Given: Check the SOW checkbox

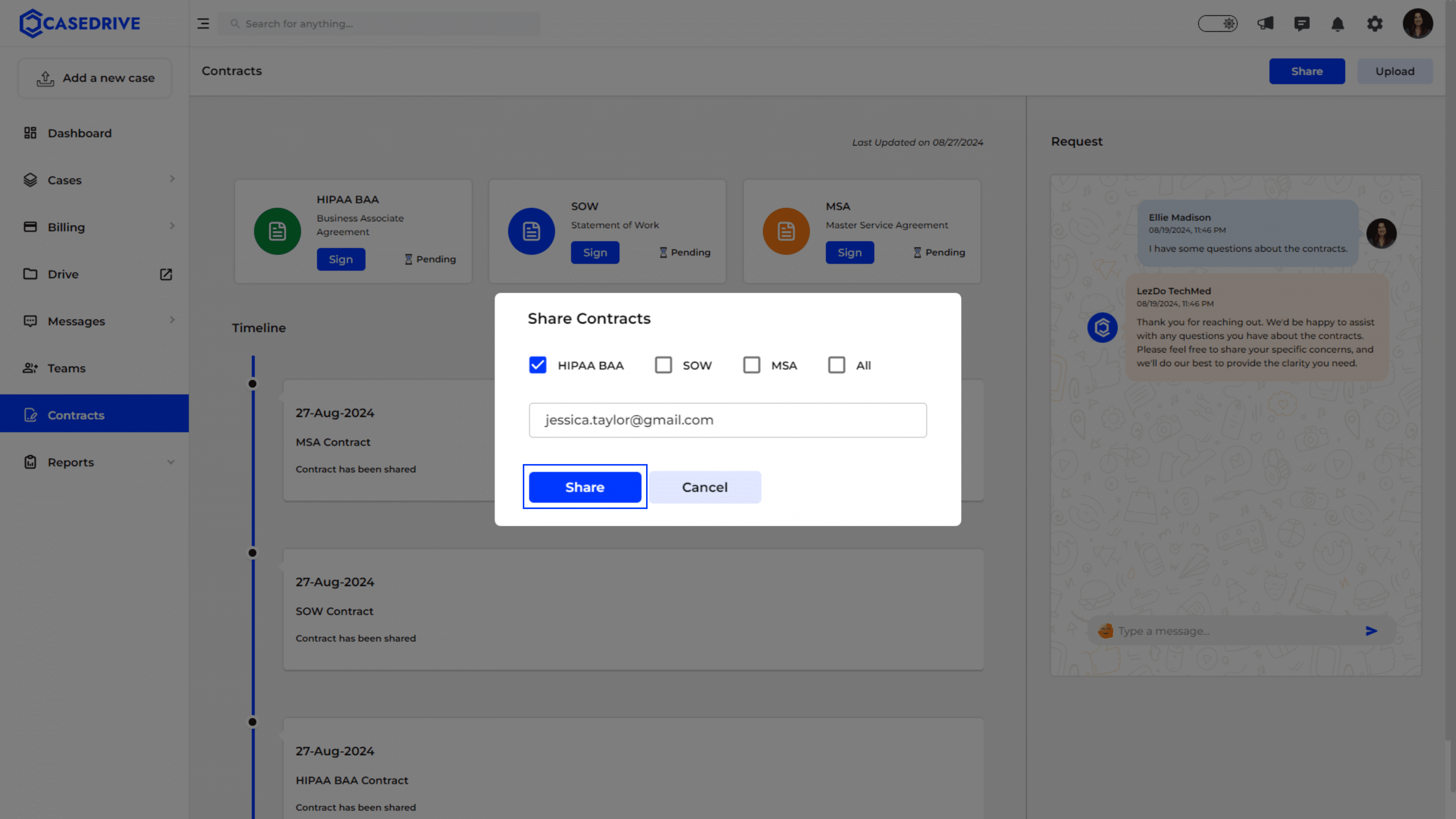Looking at the screenshot, I should click(x=664, y=365).
